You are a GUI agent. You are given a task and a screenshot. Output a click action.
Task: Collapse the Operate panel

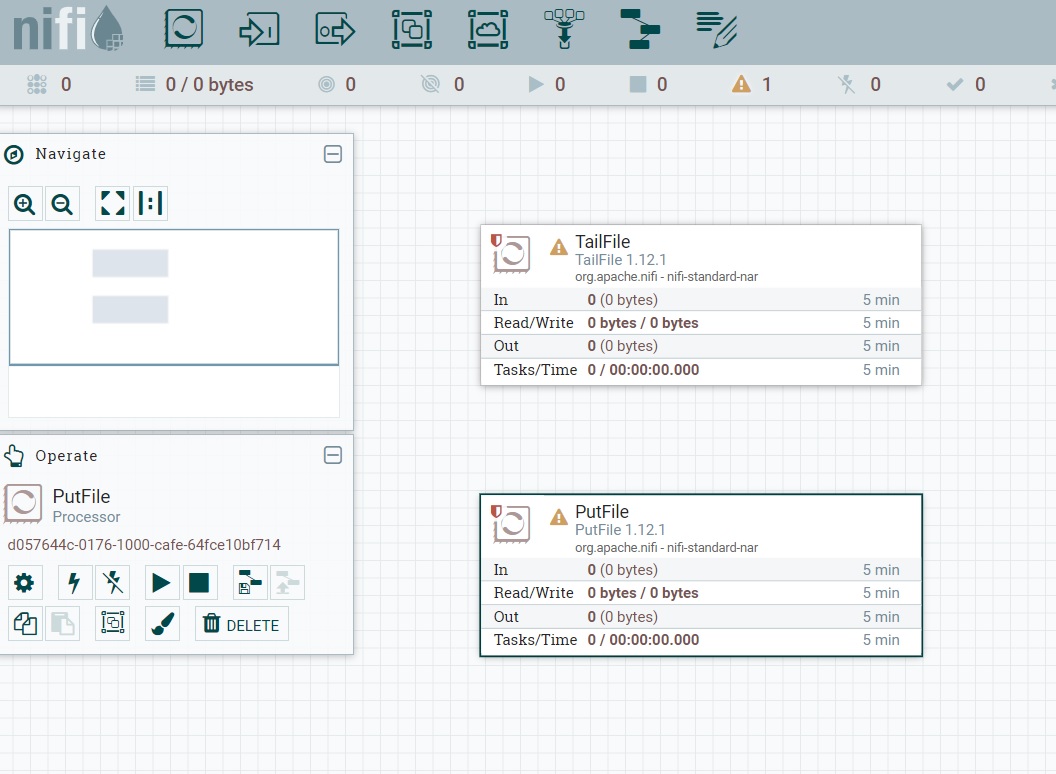(333, 455)
